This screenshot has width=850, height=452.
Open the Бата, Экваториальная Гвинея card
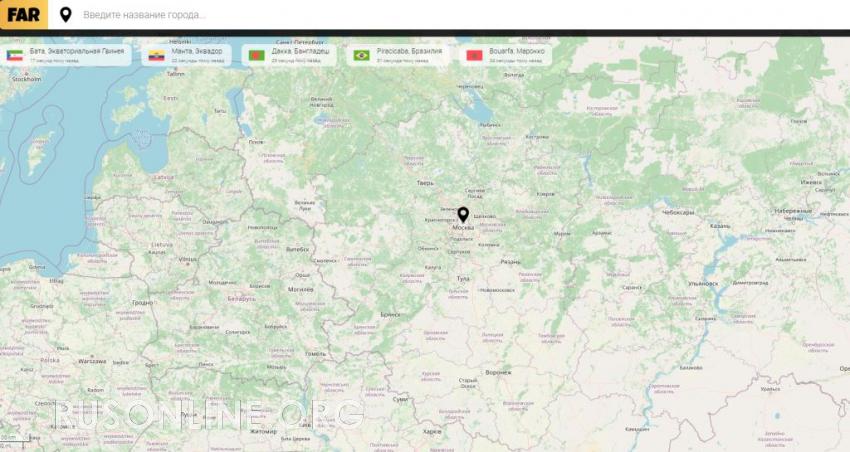click(66, 55)
